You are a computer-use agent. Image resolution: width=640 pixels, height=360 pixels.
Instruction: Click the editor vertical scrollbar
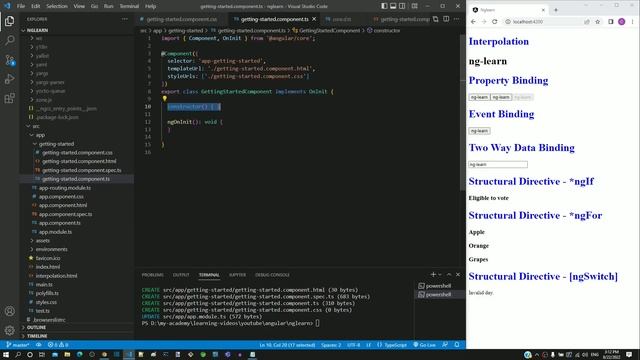tap(462, 112)
